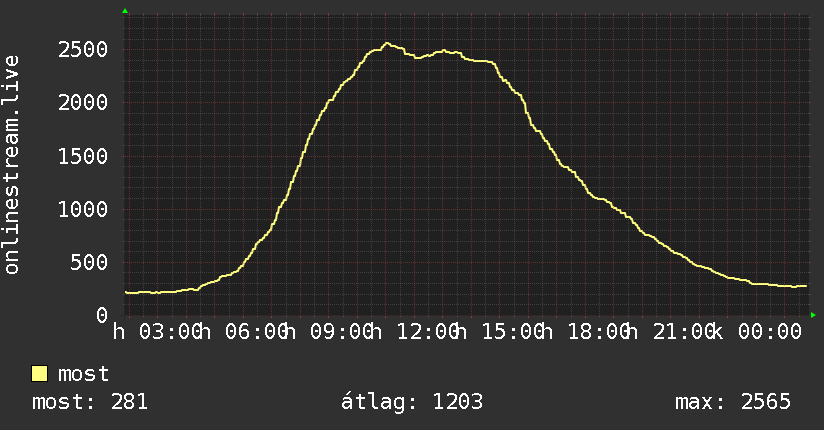Click the onlinestream.live vertical axis title
Image resolution: width=824 pixels, height=430 pixels.
[x=11, y=165]
